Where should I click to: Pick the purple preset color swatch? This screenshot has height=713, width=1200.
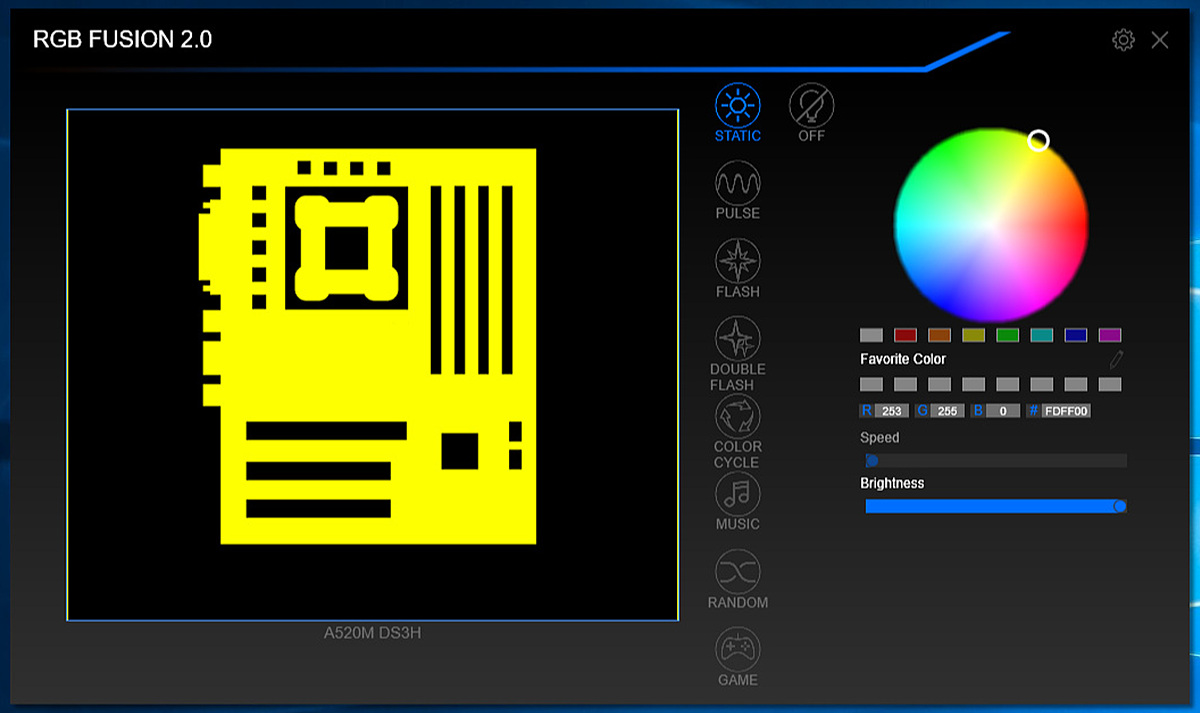[x=1110, y=335]
